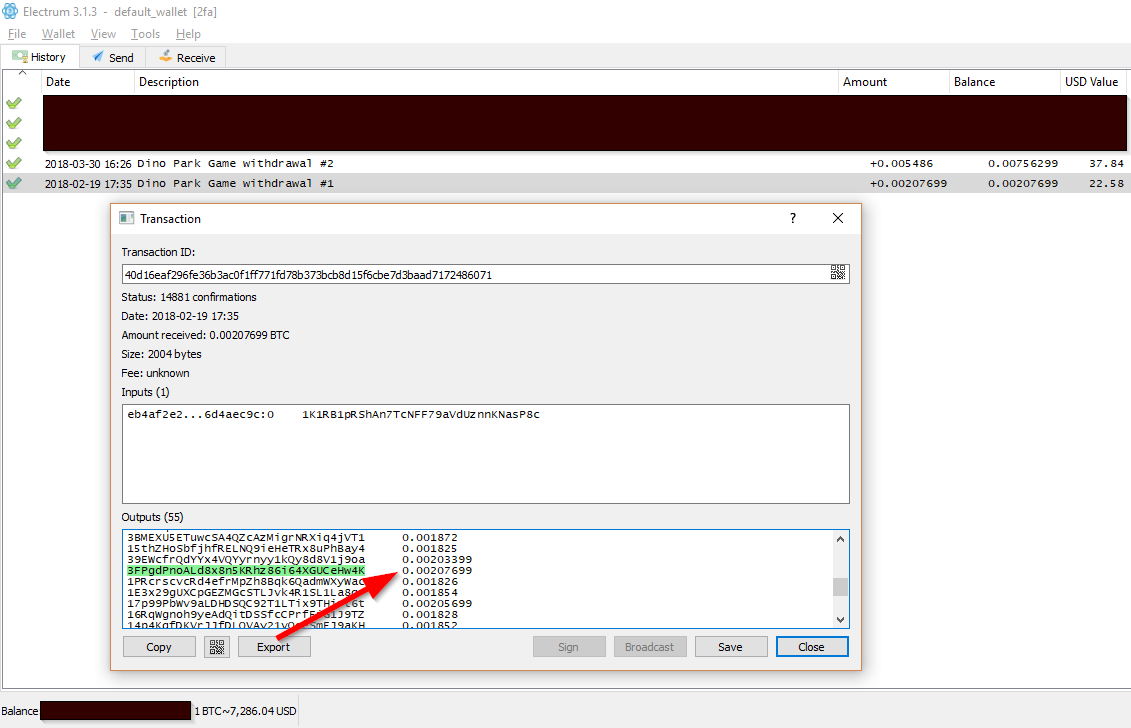Sort history by the Date column header
The width and height of the screenshot is (1131, 728).
[88, 82]
